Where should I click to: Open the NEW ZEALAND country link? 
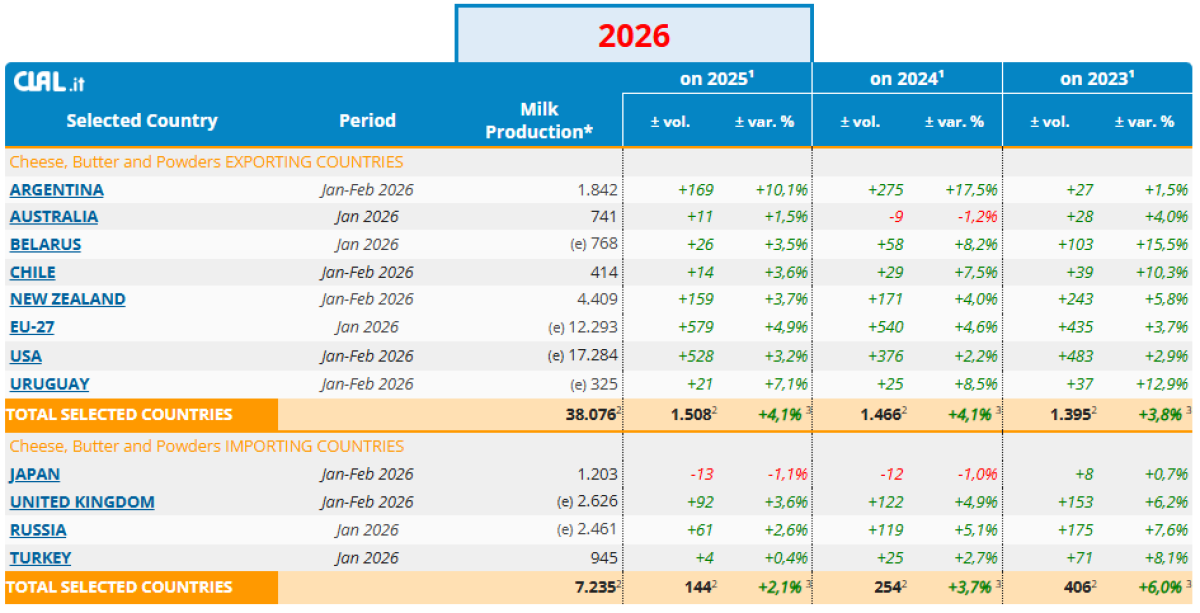(67, 299)
